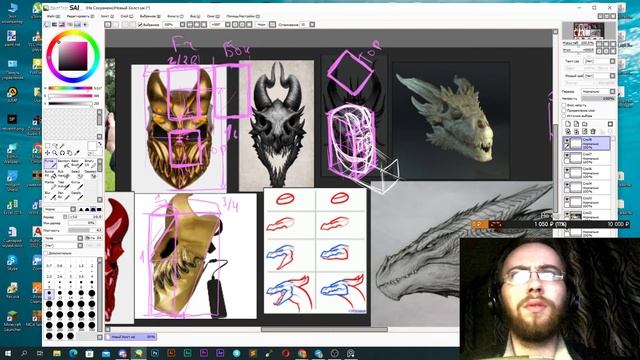Pick the hand pan tool

coord(69,153)
